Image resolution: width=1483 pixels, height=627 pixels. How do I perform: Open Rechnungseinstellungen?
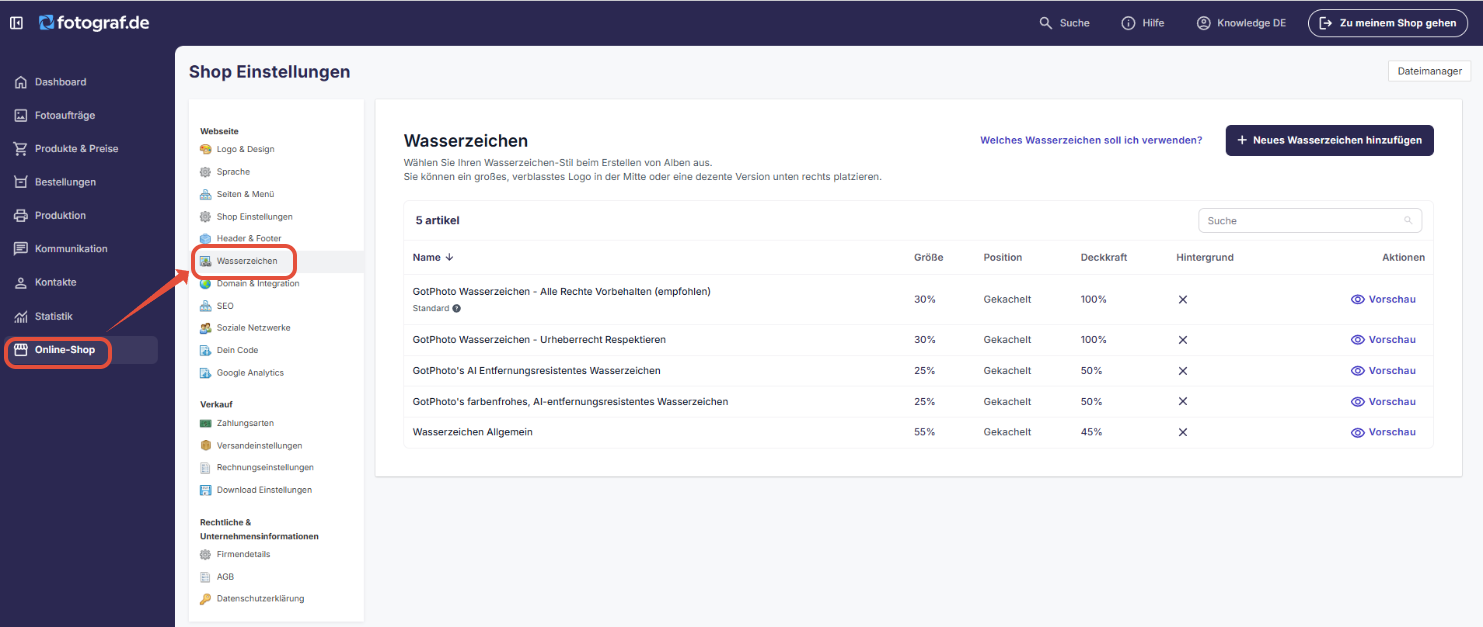pos(265,467)
